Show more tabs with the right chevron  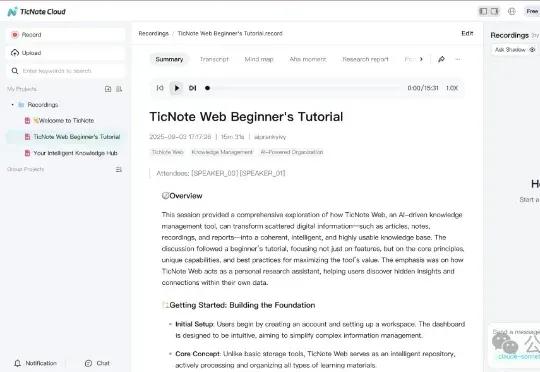[421, 59]
